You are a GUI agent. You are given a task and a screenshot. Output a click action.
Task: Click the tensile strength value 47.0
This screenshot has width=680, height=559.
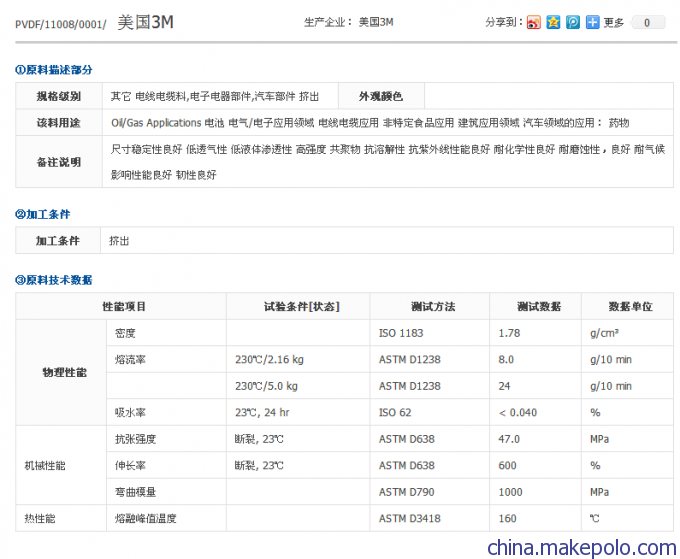(509, 439)
